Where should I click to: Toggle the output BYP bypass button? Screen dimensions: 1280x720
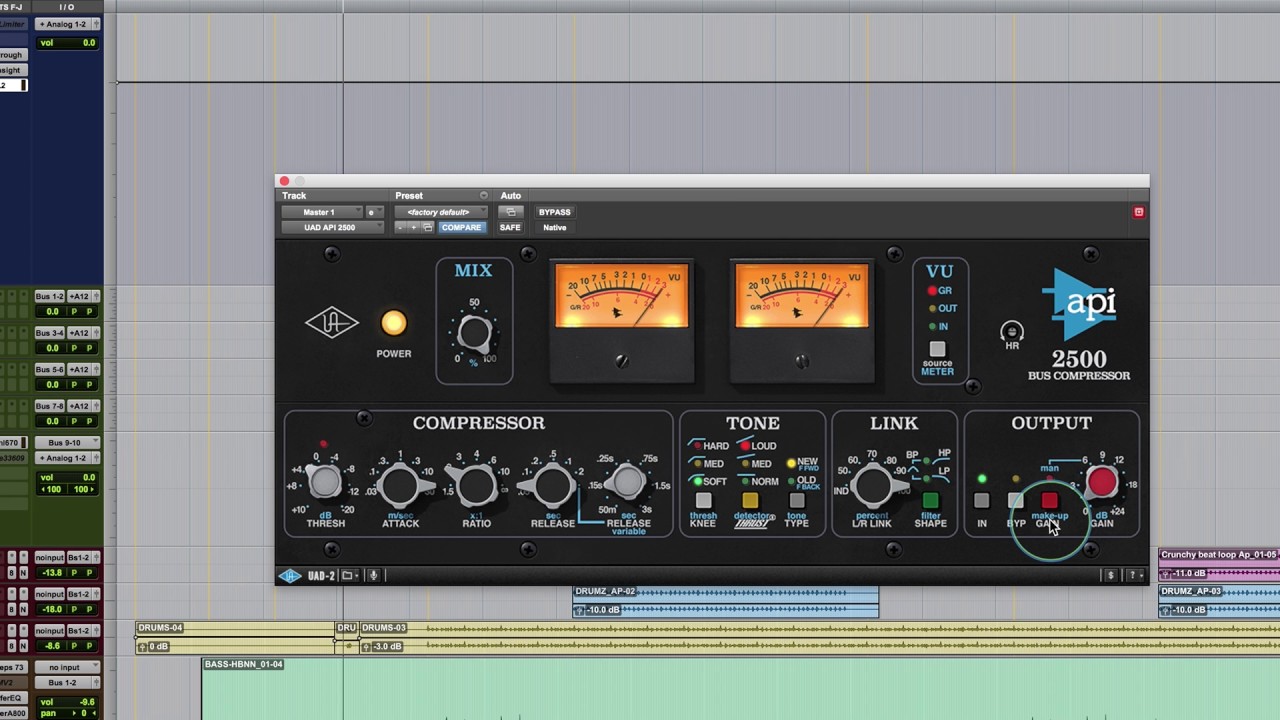[x=1016, y=501]
